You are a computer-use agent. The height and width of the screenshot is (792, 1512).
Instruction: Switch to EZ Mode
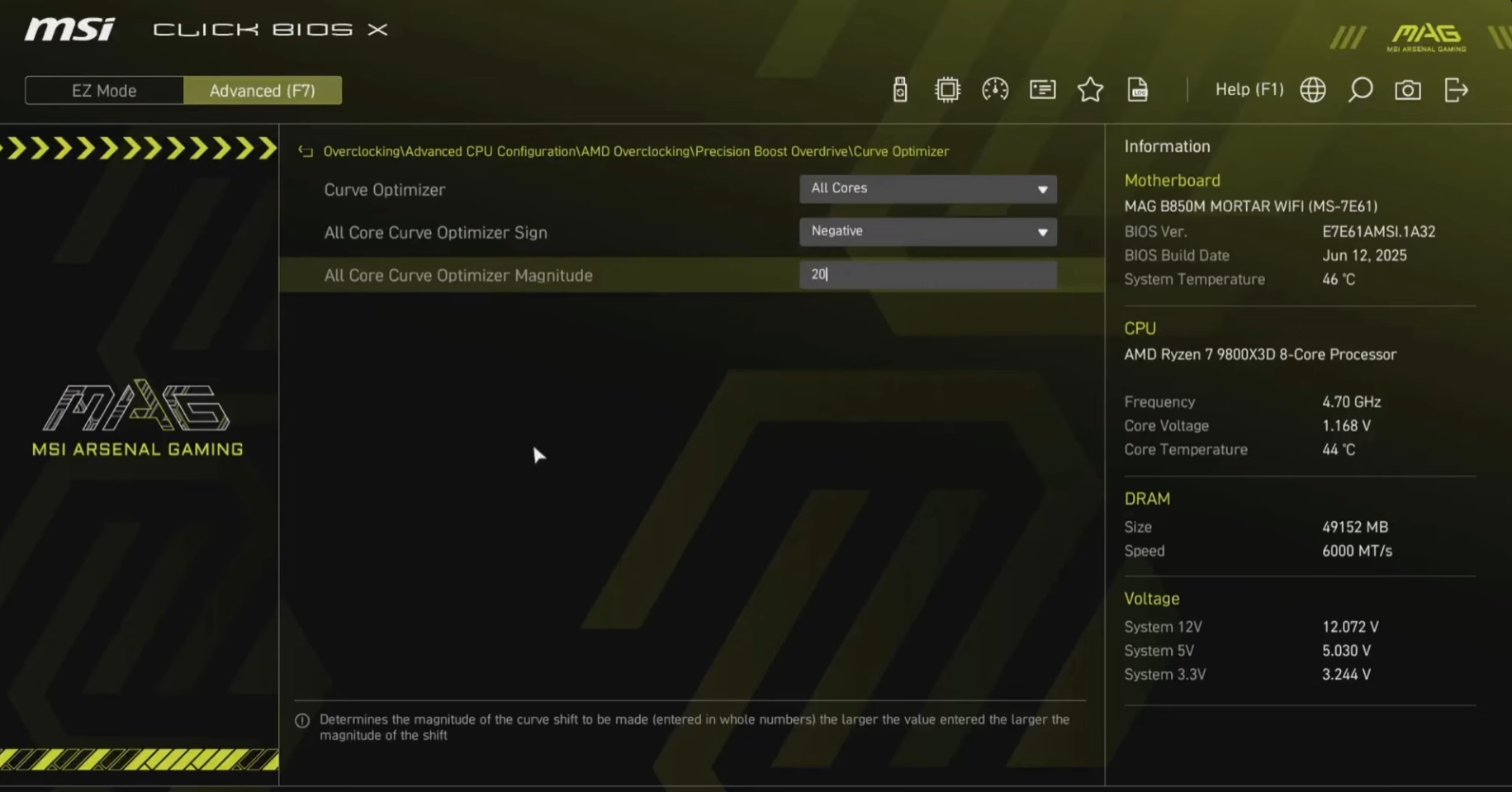pyautogui.click(x=104, y=90)
